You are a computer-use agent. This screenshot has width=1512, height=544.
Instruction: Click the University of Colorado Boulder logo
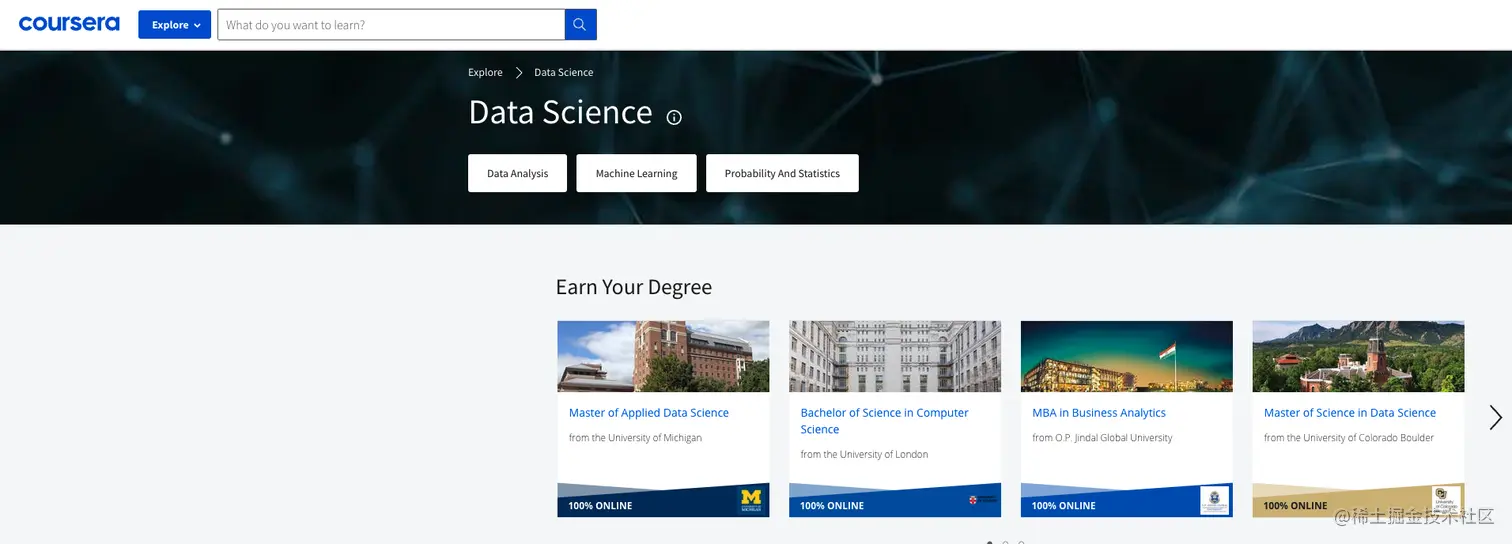click(x=1446, y=500)
